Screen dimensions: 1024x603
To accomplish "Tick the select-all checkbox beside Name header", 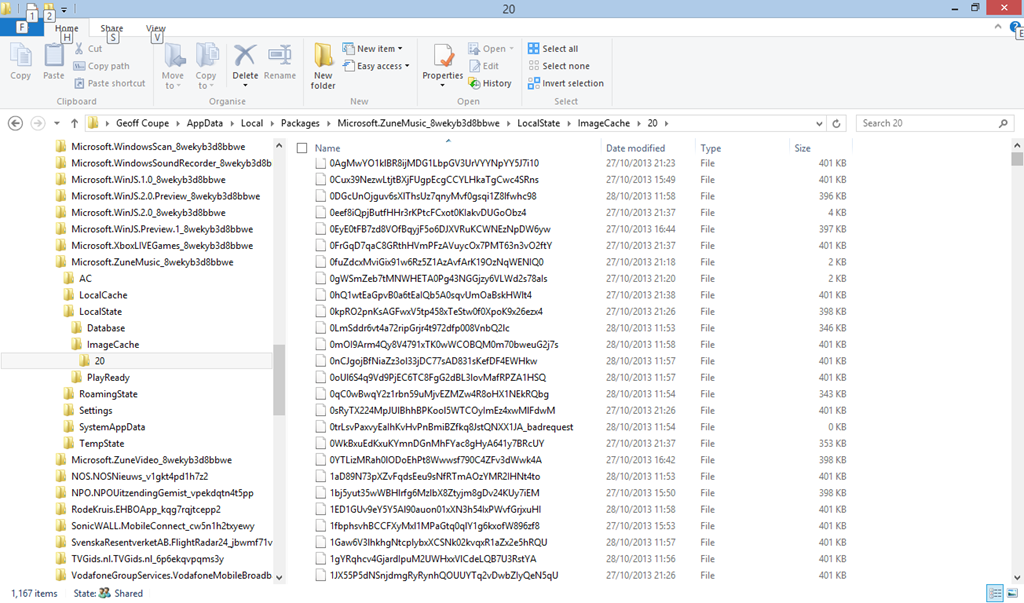I will [x=302, y=148].
